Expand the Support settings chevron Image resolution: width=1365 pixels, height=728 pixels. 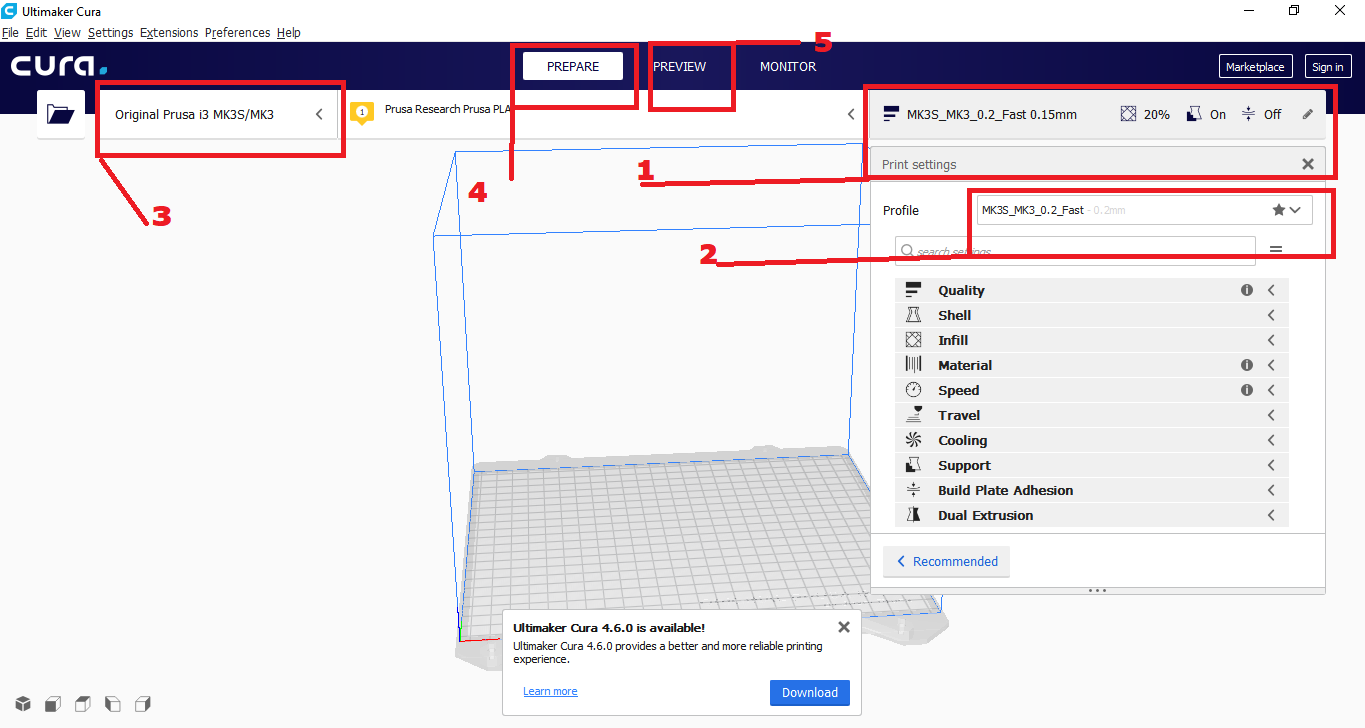click(1271, 465)
